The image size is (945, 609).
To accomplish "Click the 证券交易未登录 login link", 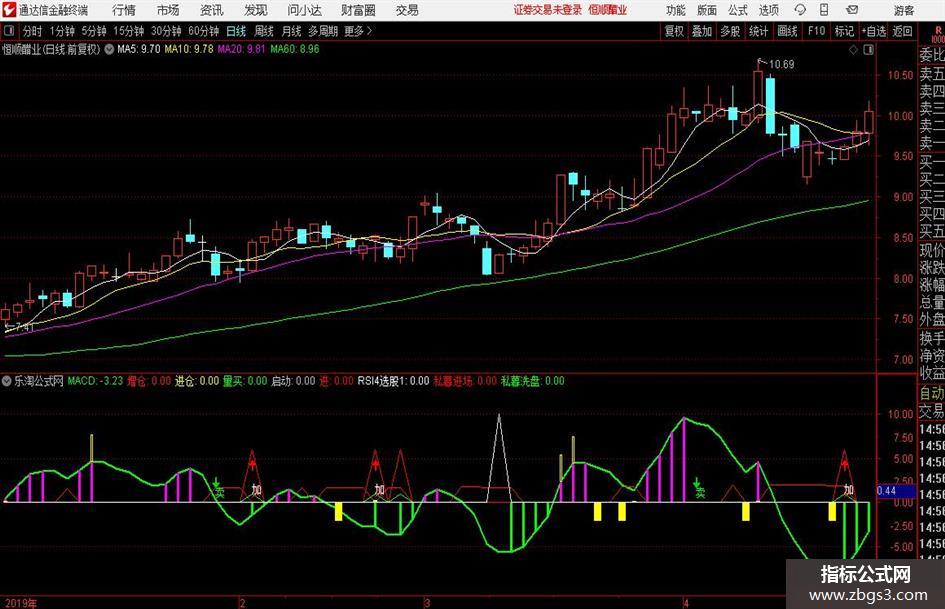I will click(548, 10).
